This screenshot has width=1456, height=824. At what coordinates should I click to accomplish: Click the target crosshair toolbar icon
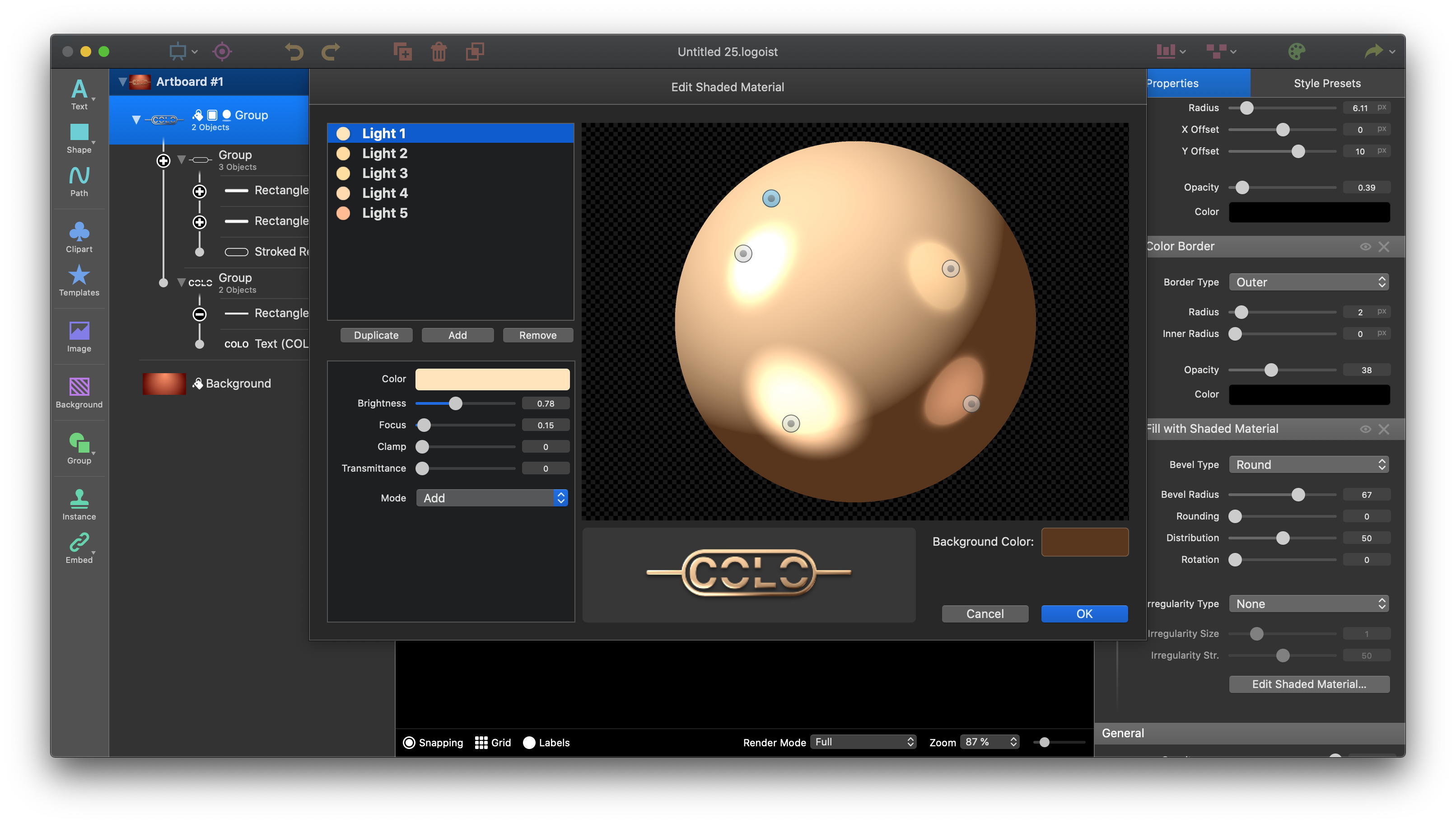click(x=222, y=51)
